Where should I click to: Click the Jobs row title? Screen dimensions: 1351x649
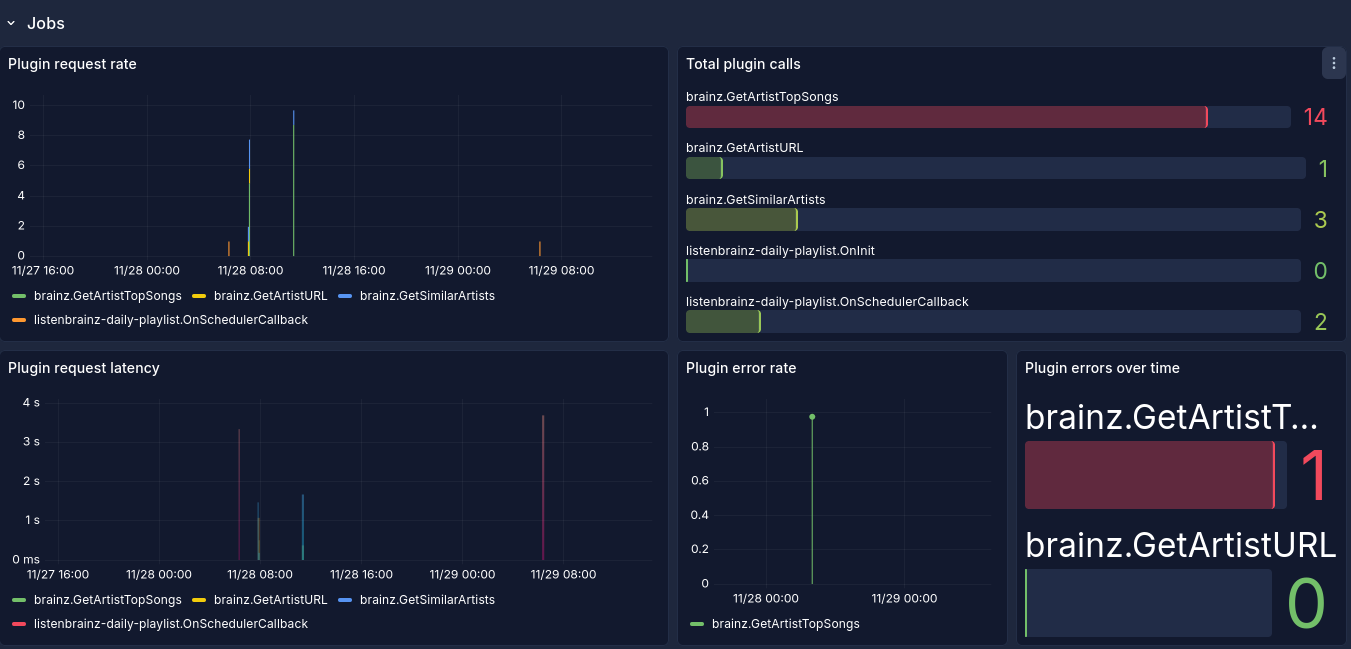pyautogui.click(x=46, y=23)
